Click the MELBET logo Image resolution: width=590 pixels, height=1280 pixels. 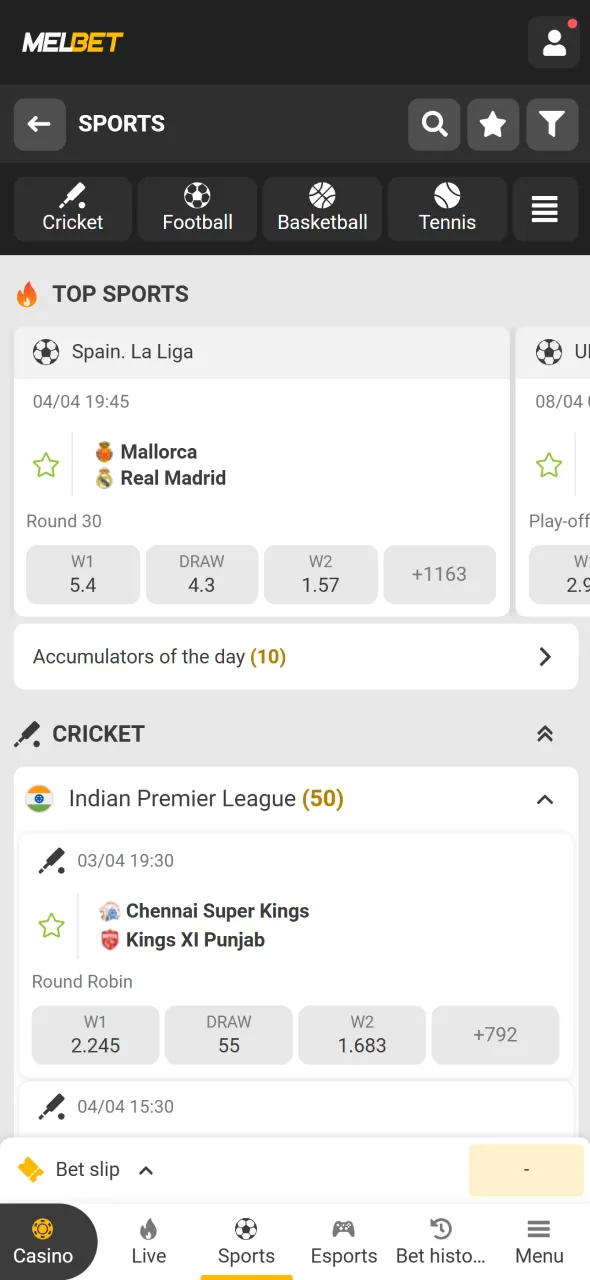pos(71,43)
